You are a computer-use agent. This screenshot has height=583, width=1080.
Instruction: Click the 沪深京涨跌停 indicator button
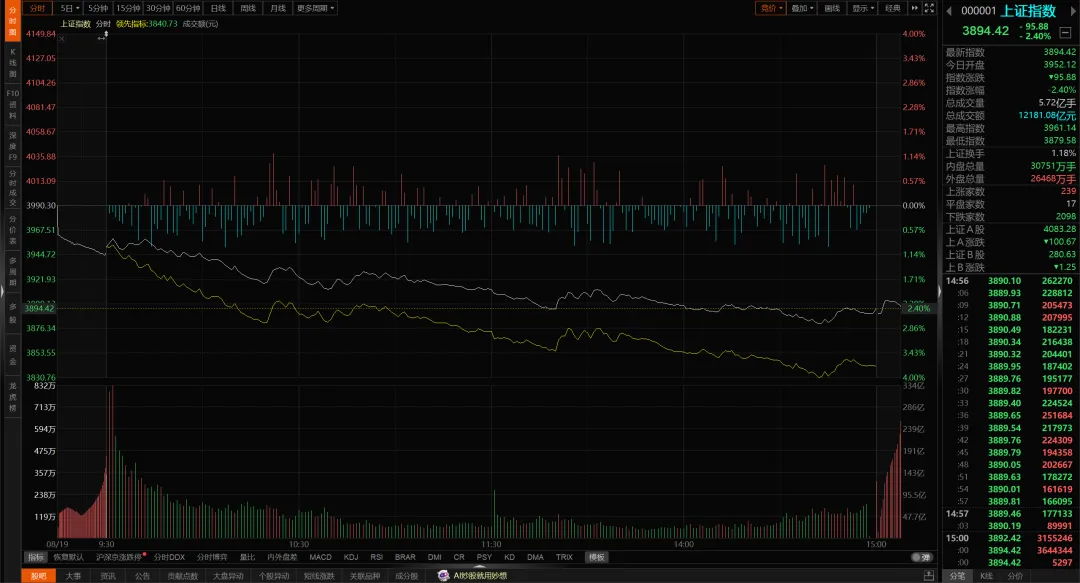pos(119,558)
